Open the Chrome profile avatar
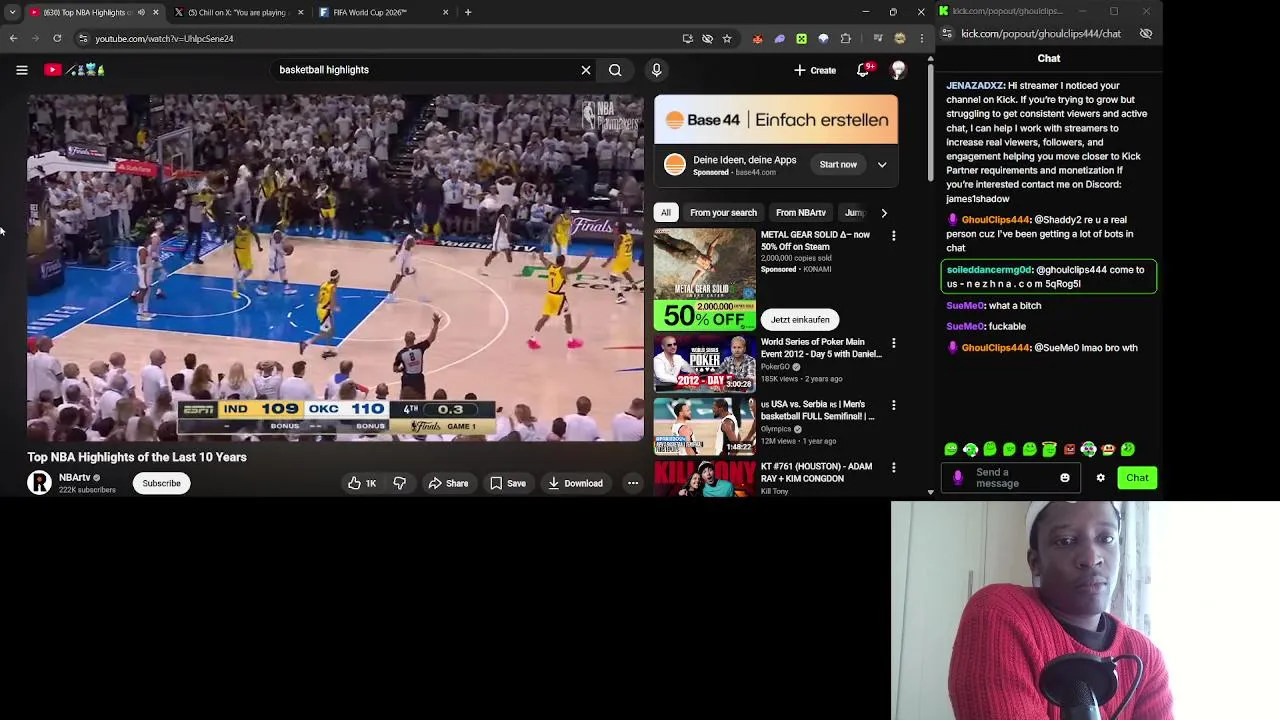1280x720 pixels. pyautogui.click(x=900, y=38)
